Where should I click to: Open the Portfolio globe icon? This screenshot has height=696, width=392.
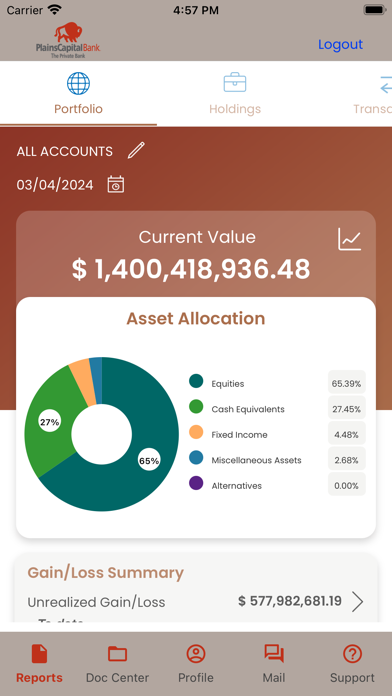click(79, 83)
